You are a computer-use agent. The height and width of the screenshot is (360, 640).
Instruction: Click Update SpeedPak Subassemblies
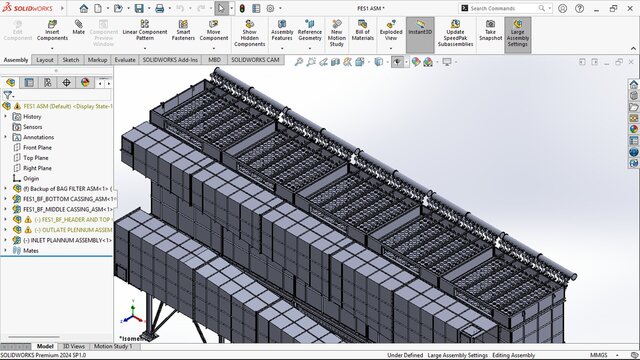point(455,33)
